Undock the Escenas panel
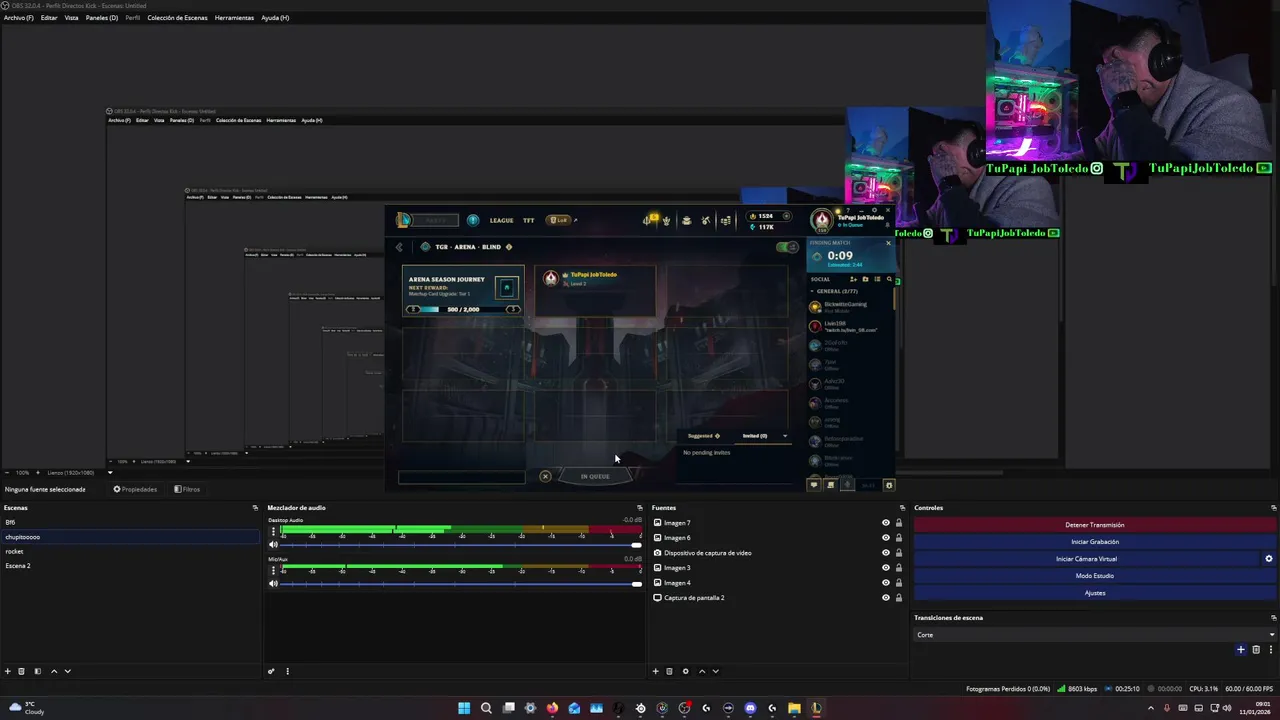 click(x=255, y=508)
